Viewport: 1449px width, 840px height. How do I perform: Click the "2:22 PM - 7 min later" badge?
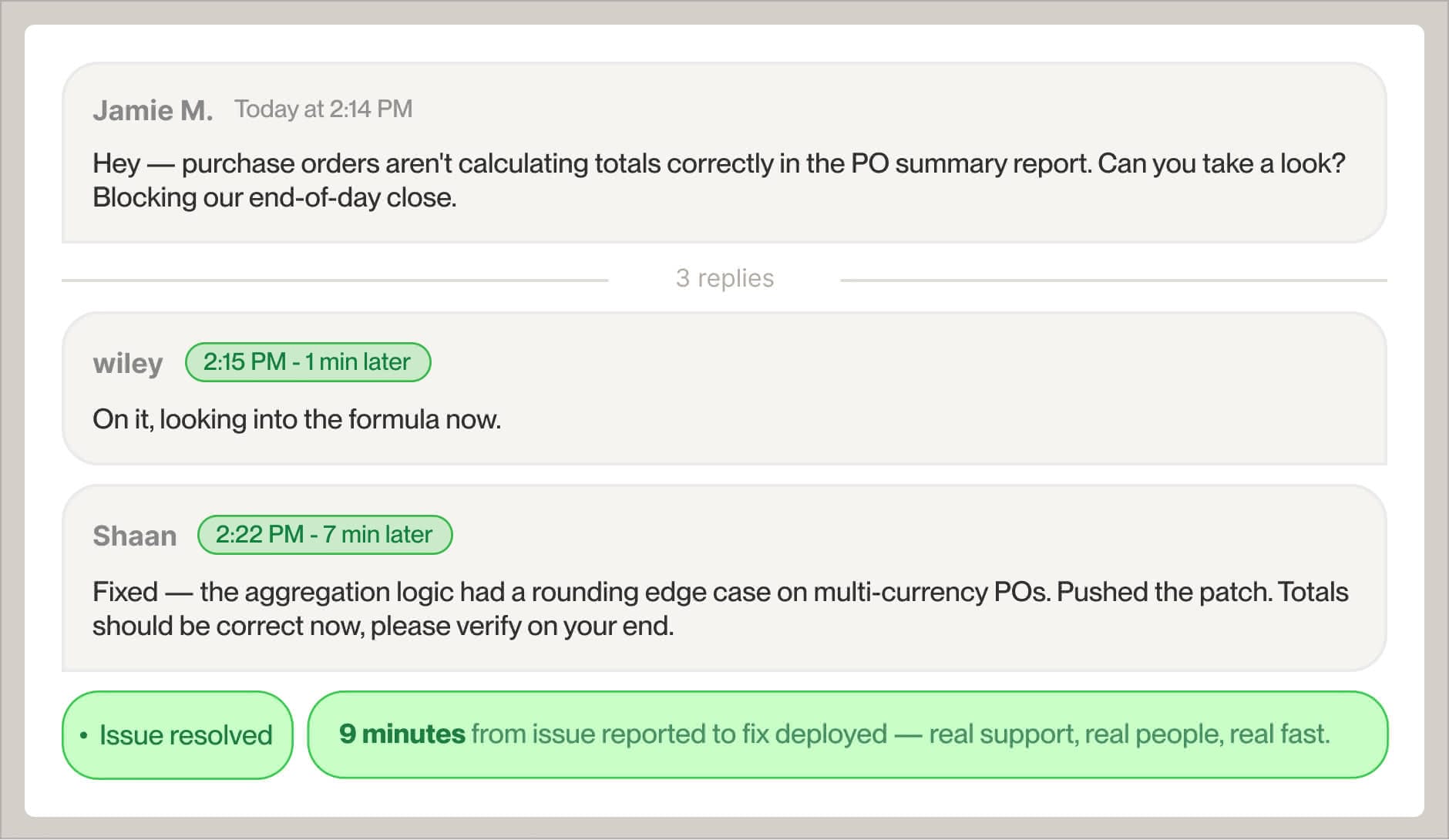[324, 535]
